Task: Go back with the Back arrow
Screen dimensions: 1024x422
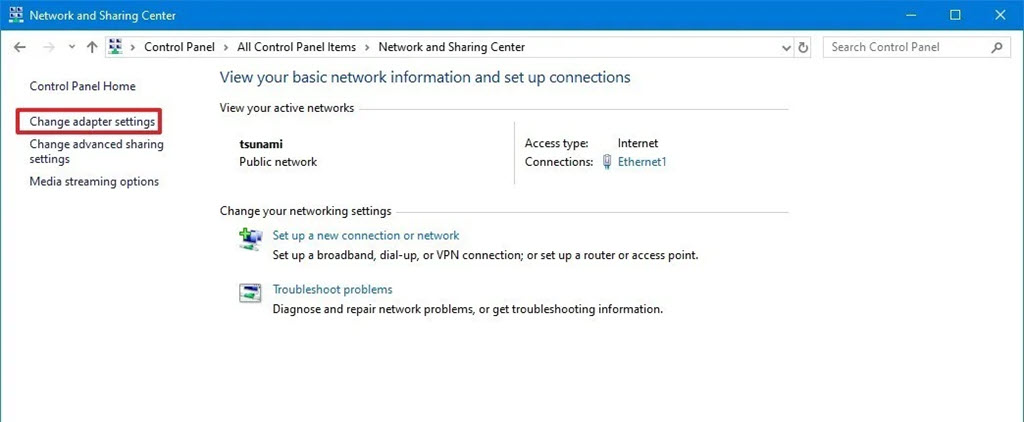Action: 20,47
